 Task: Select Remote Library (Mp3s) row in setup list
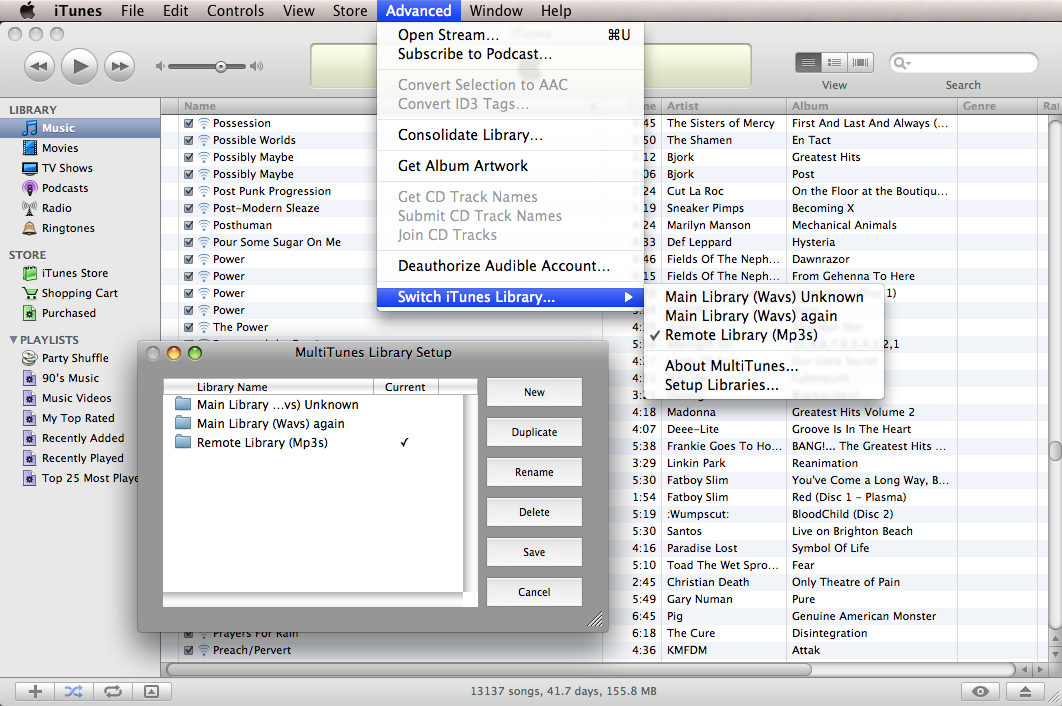314,442
